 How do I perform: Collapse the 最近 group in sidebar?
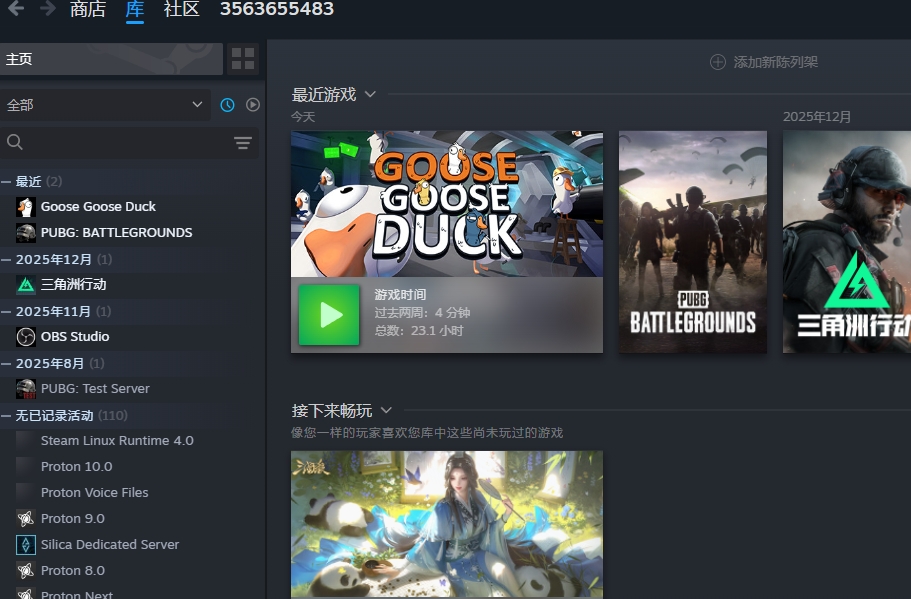[x=7, y=182]
